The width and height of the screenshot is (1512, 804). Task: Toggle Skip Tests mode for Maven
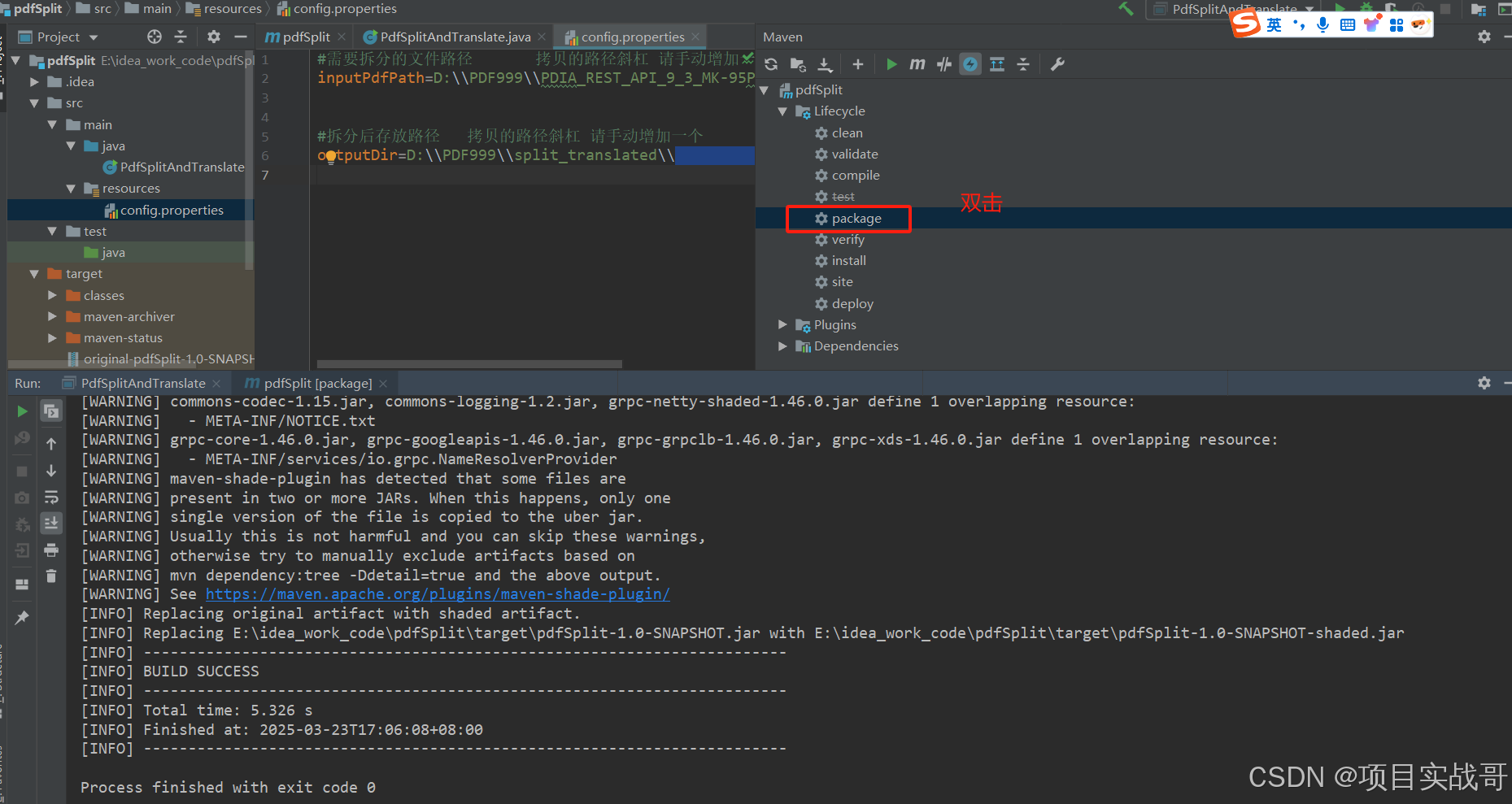point(943,64)
